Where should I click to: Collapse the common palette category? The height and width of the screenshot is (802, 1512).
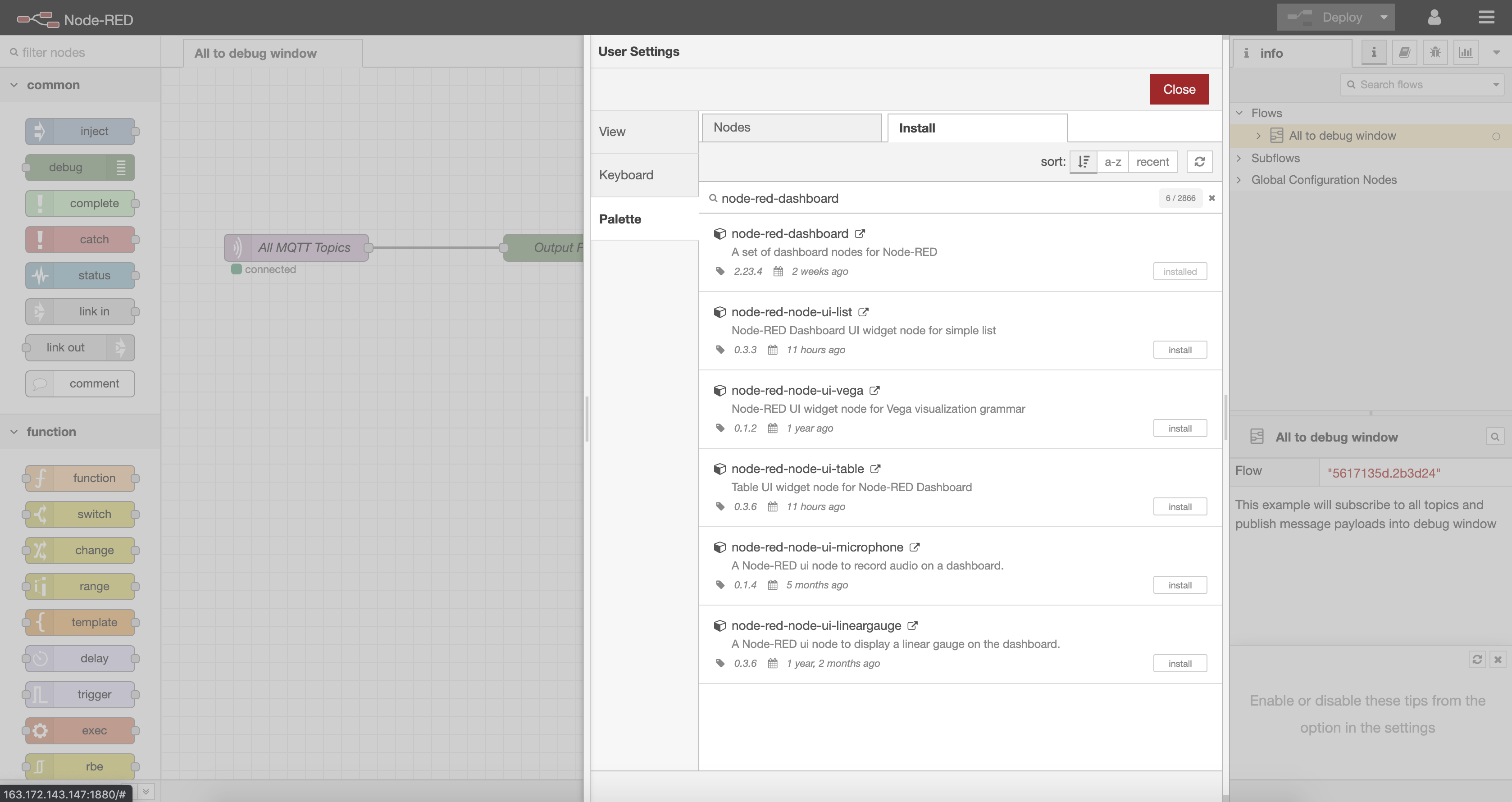[x=14, y=85]
